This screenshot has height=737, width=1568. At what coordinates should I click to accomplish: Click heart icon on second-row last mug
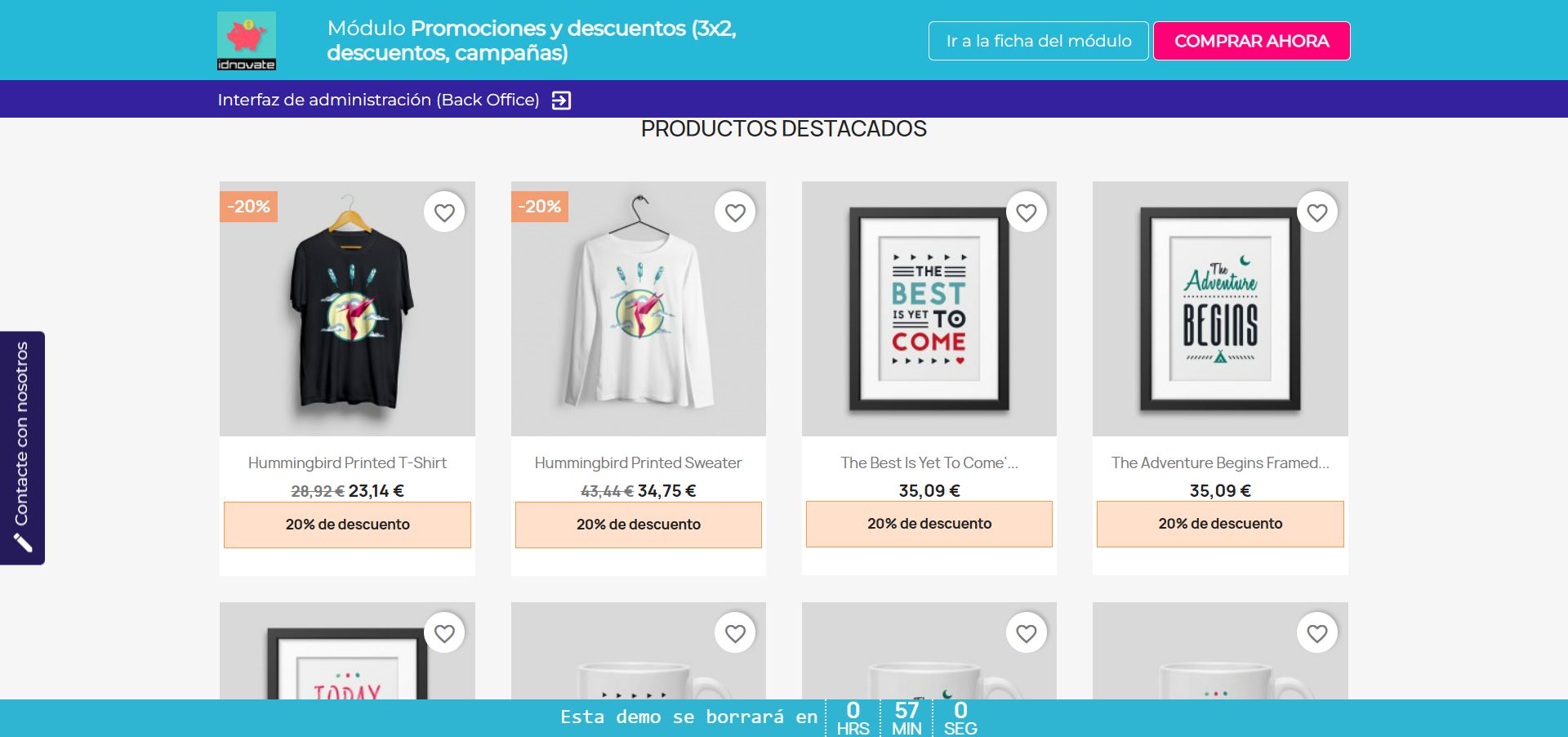click(x=1317, y=633)
